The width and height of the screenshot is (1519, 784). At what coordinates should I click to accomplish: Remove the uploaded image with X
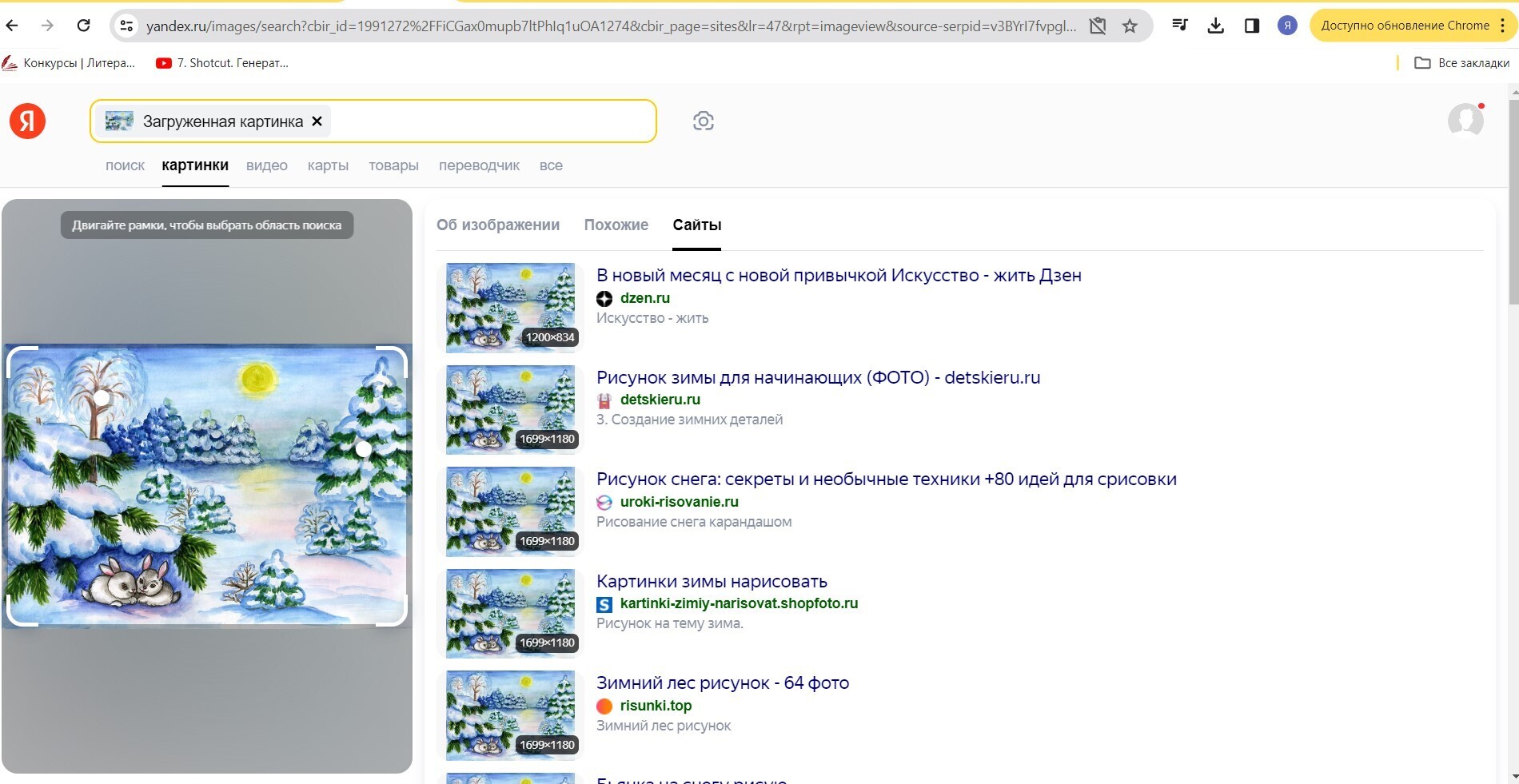(x=317, y=121)
